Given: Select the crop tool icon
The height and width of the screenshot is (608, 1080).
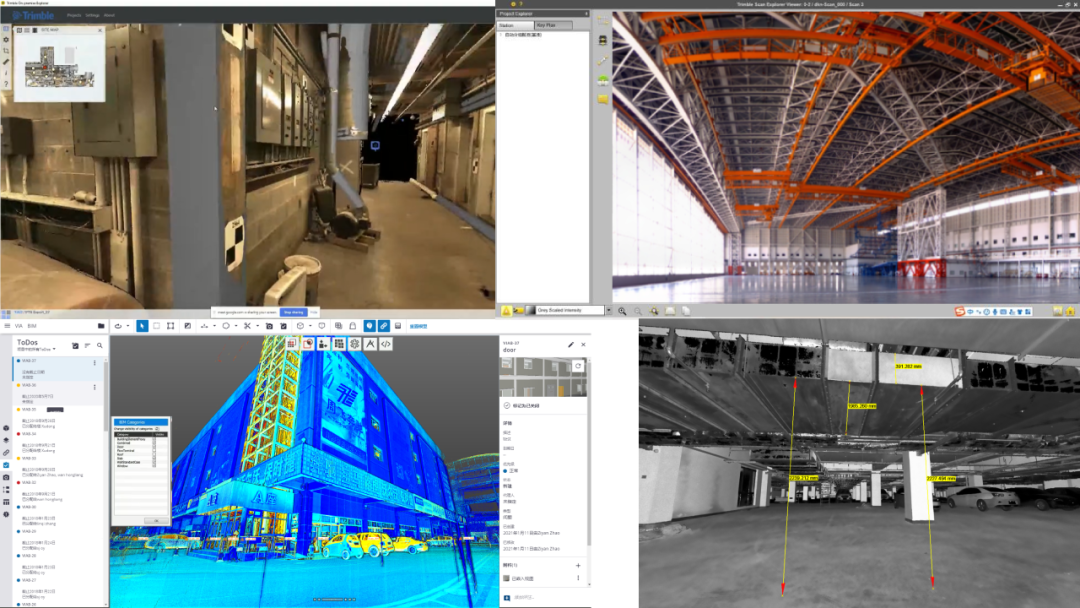Looking at the screenshot, I should 6,50.
